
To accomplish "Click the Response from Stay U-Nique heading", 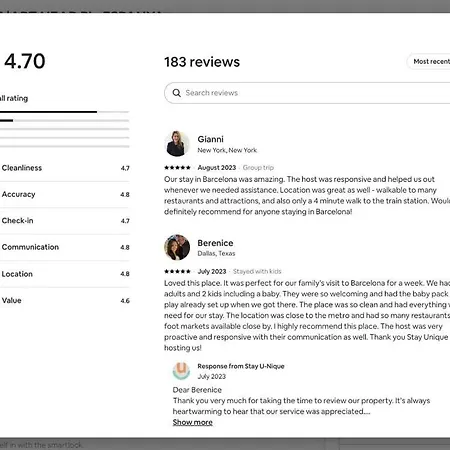I will tap(241, 366).
